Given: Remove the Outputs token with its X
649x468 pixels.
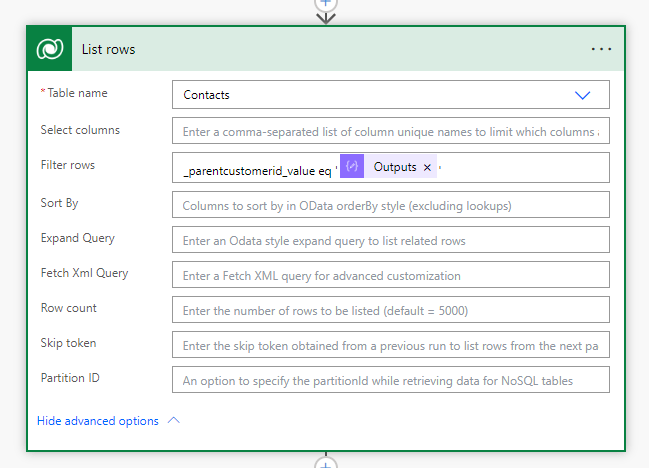Looking at the screenshot, I should (x=427, y=168).
